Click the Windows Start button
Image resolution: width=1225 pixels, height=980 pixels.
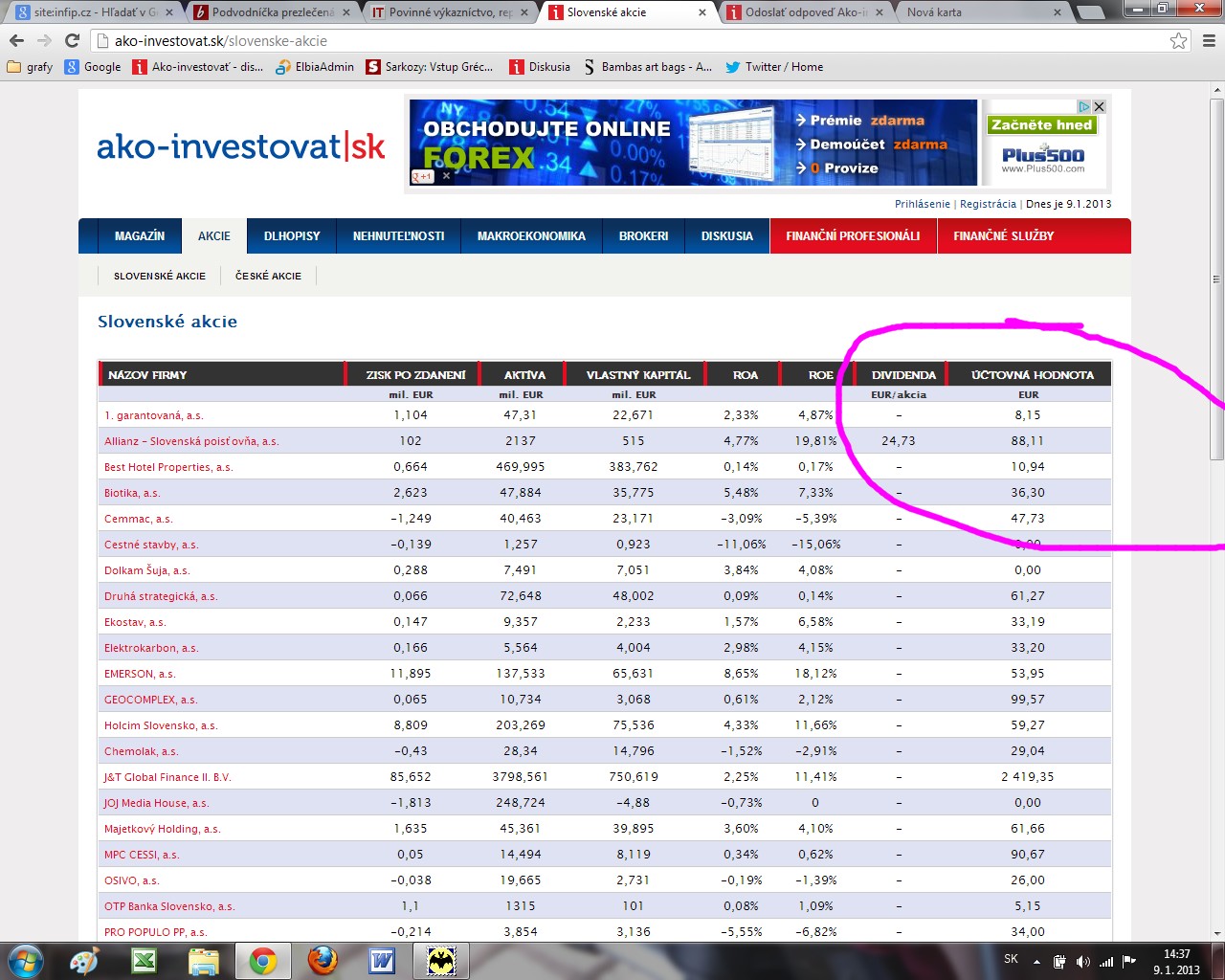[26, 960]
